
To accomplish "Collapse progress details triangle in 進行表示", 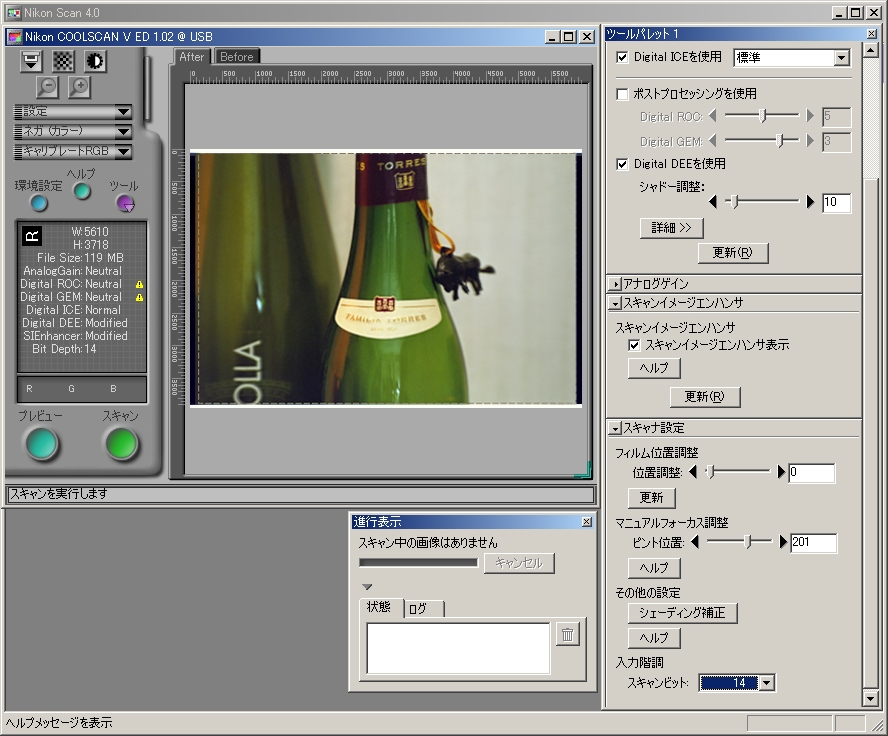I will coord(367,587).
